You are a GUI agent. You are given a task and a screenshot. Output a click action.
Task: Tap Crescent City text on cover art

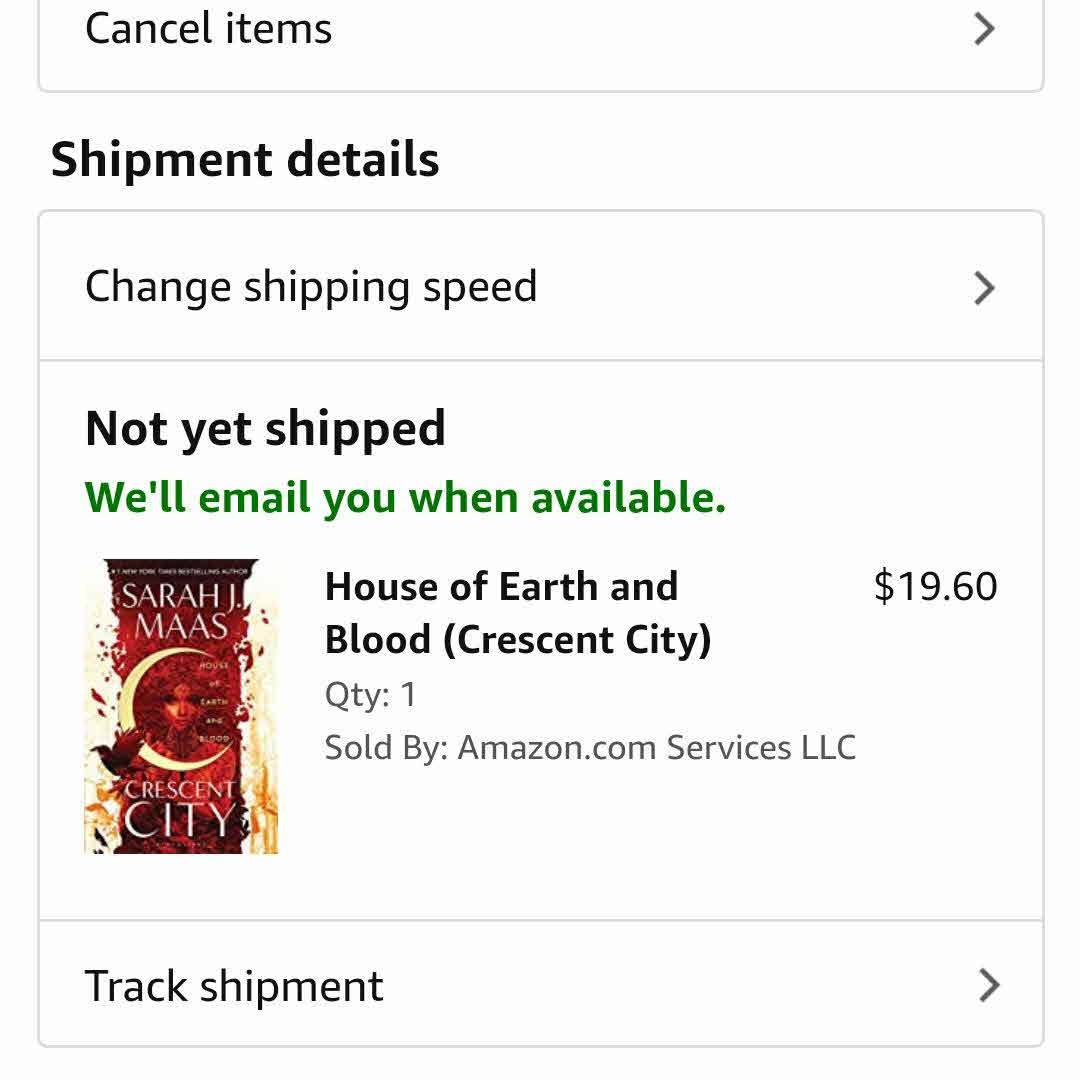pos(180,810)
